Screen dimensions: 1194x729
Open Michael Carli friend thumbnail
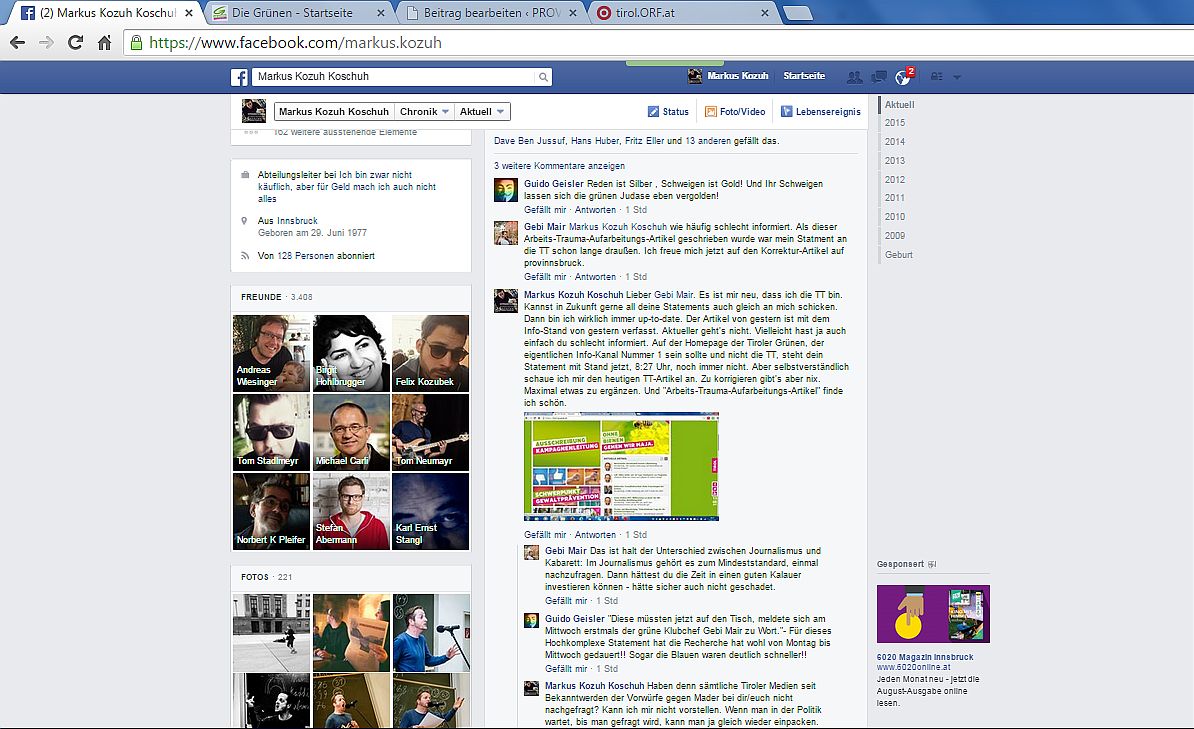point(351,433)
